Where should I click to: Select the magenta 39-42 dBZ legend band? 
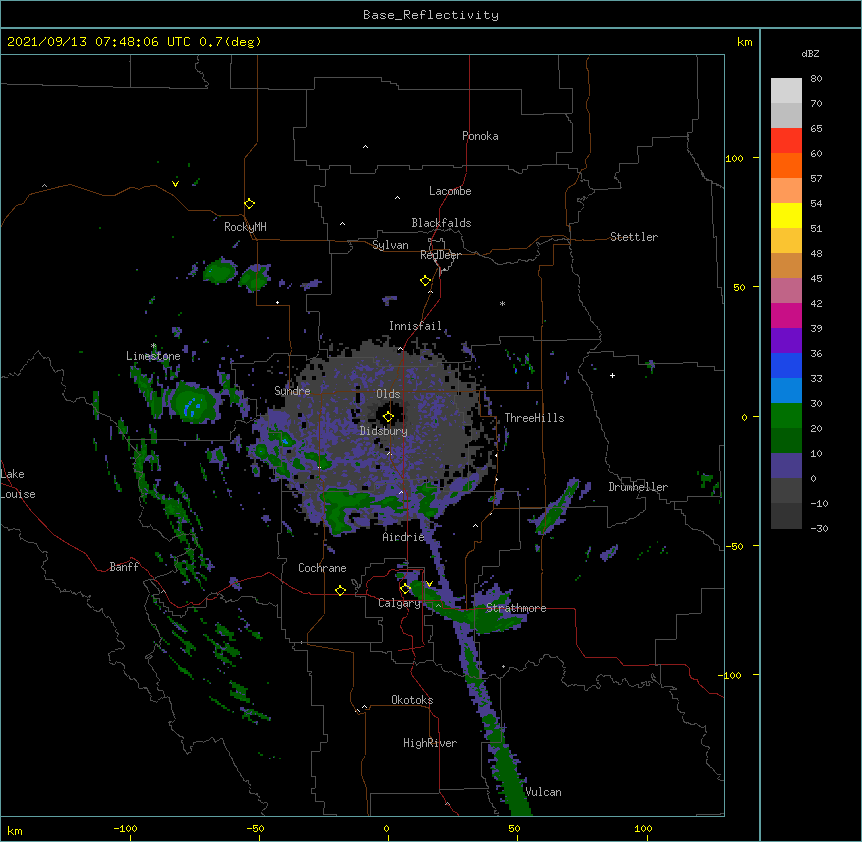(x=786, y=315)
